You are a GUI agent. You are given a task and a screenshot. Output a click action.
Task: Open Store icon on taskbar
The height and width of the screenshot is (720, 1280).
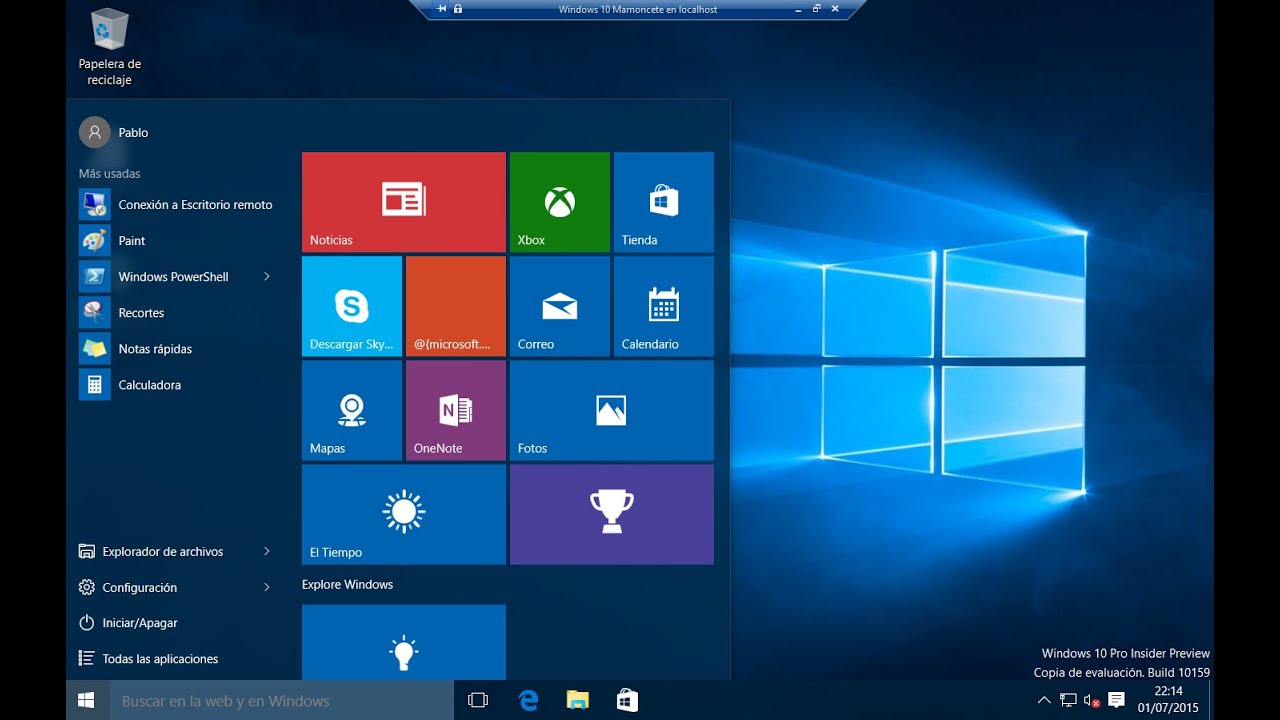pyautogui.click(x=627, y=701)
